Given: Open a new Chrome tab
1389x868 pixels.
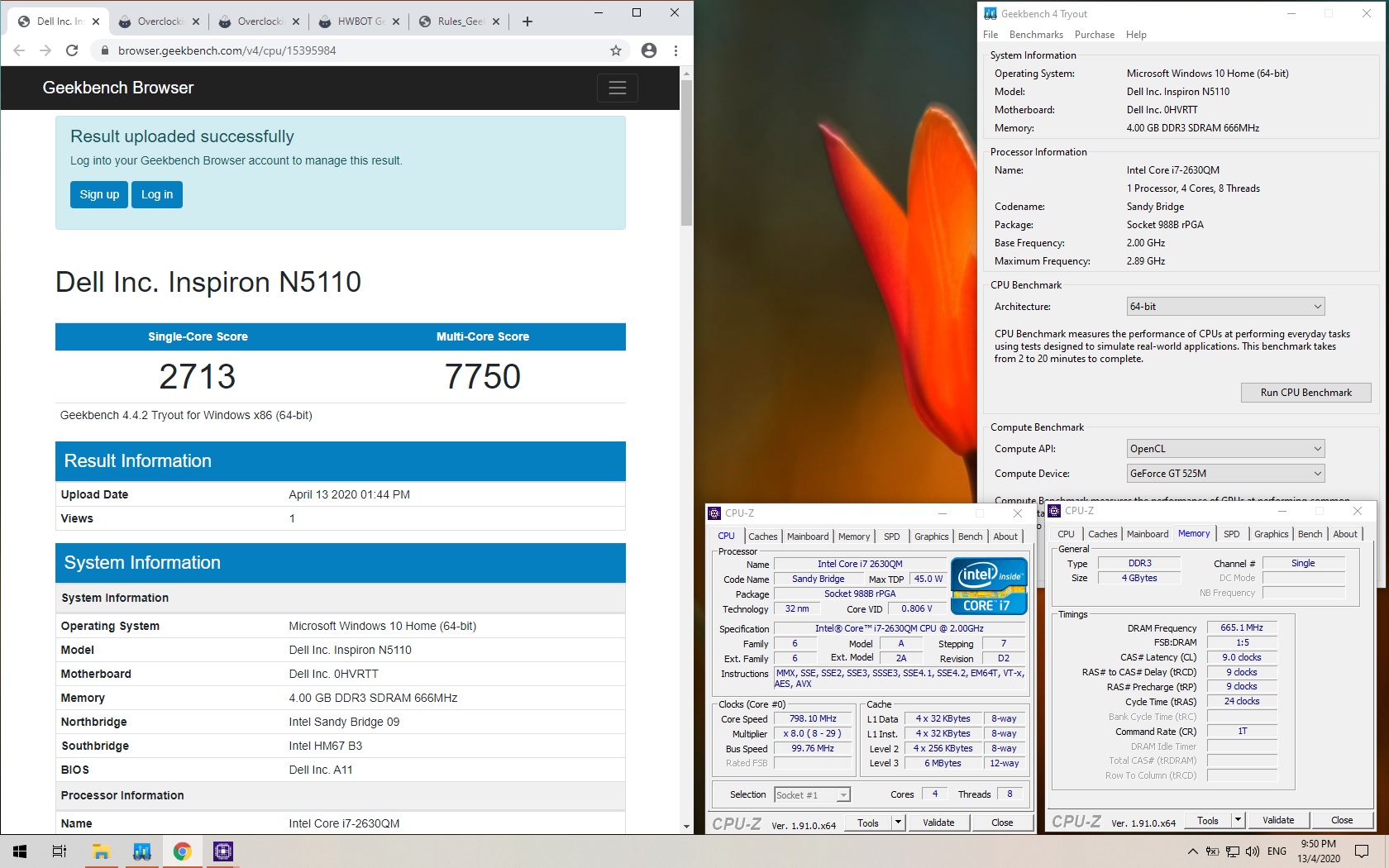Looking at the screenshot, I should pyautogui.click(x=527, y=21).
